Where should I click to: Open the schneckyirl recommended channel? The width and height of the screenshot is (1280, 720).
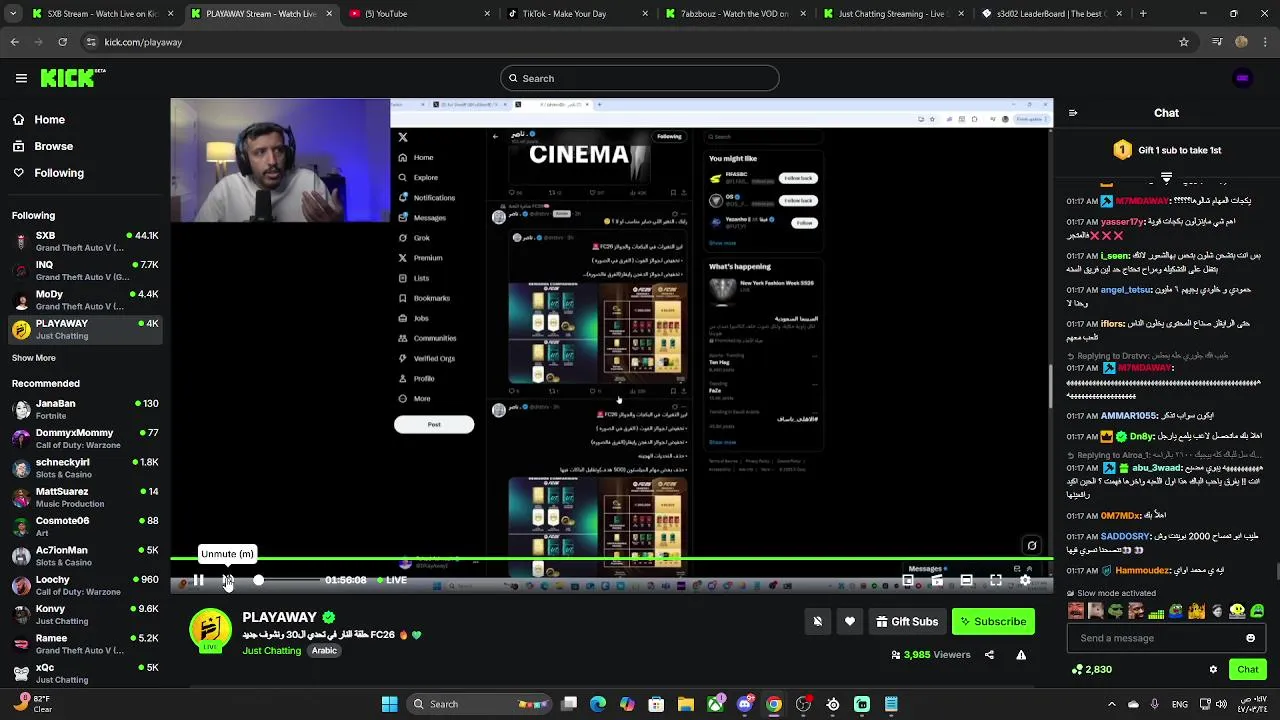click(85, 468)
